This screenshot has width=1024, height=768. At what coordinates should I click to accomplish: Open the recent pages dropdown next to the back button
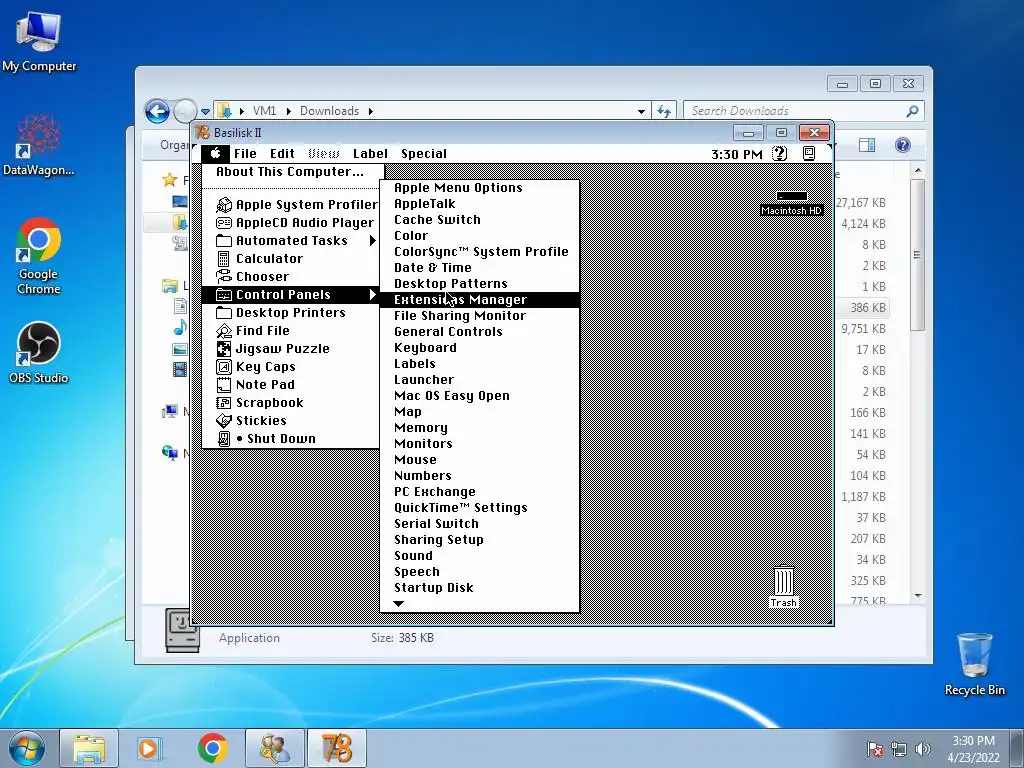(205, 112)
